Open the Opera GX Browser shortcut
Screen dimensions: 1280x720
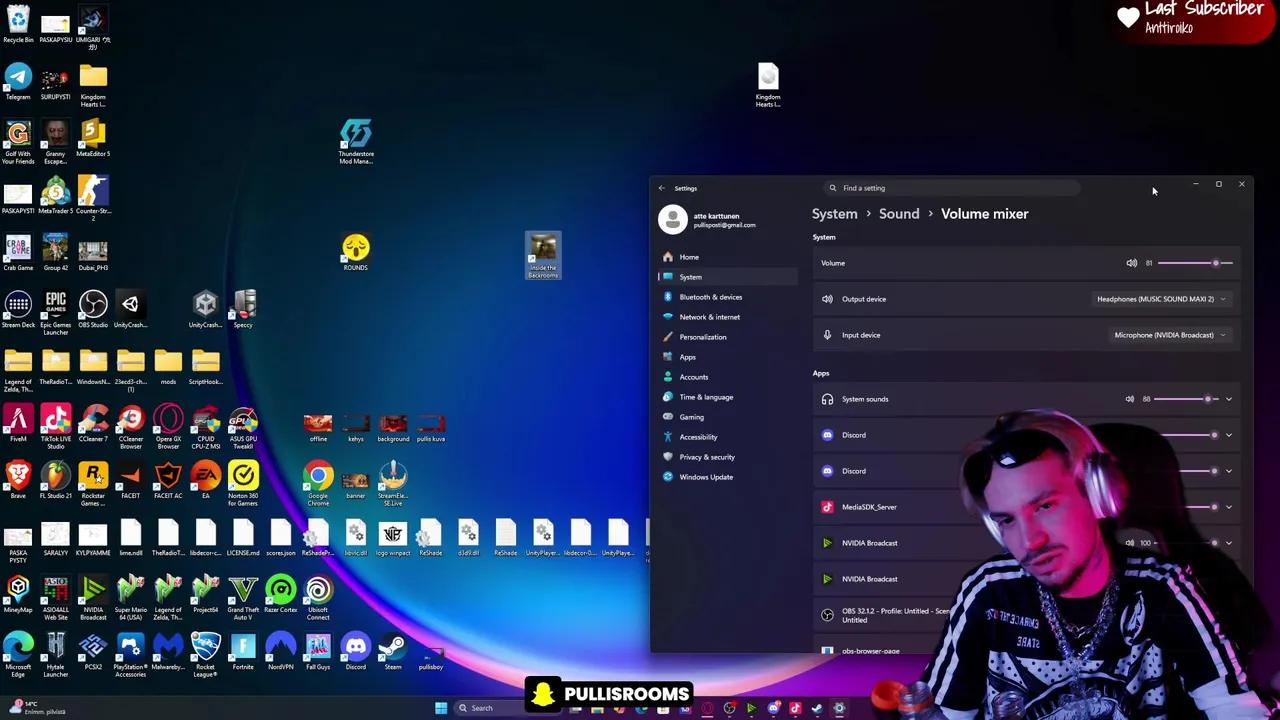pyautogui.click(x=168, y=427)
